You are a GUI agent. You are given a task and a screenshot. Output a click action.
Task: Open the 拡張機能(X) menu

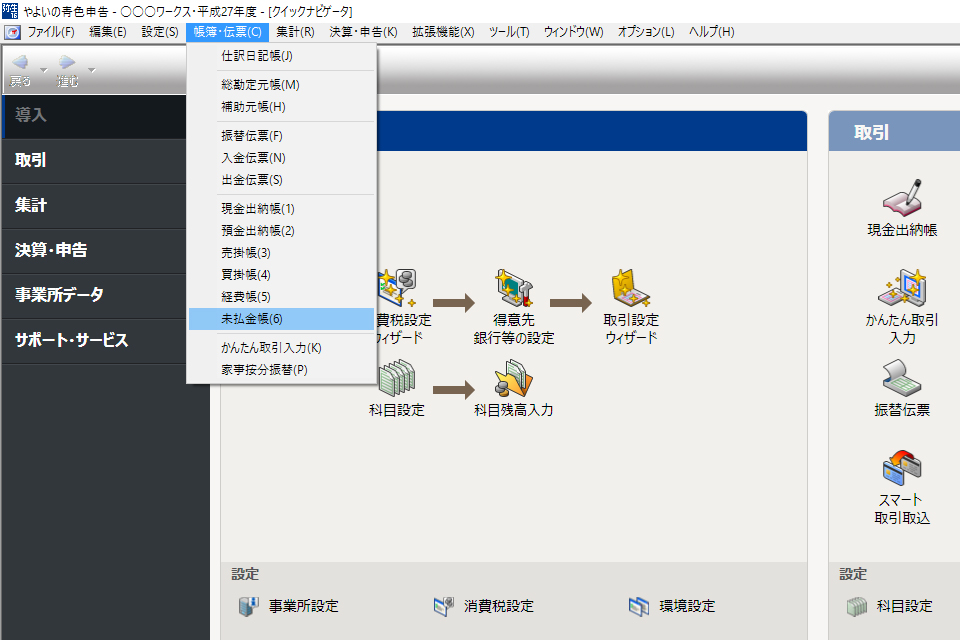point(443,32)
